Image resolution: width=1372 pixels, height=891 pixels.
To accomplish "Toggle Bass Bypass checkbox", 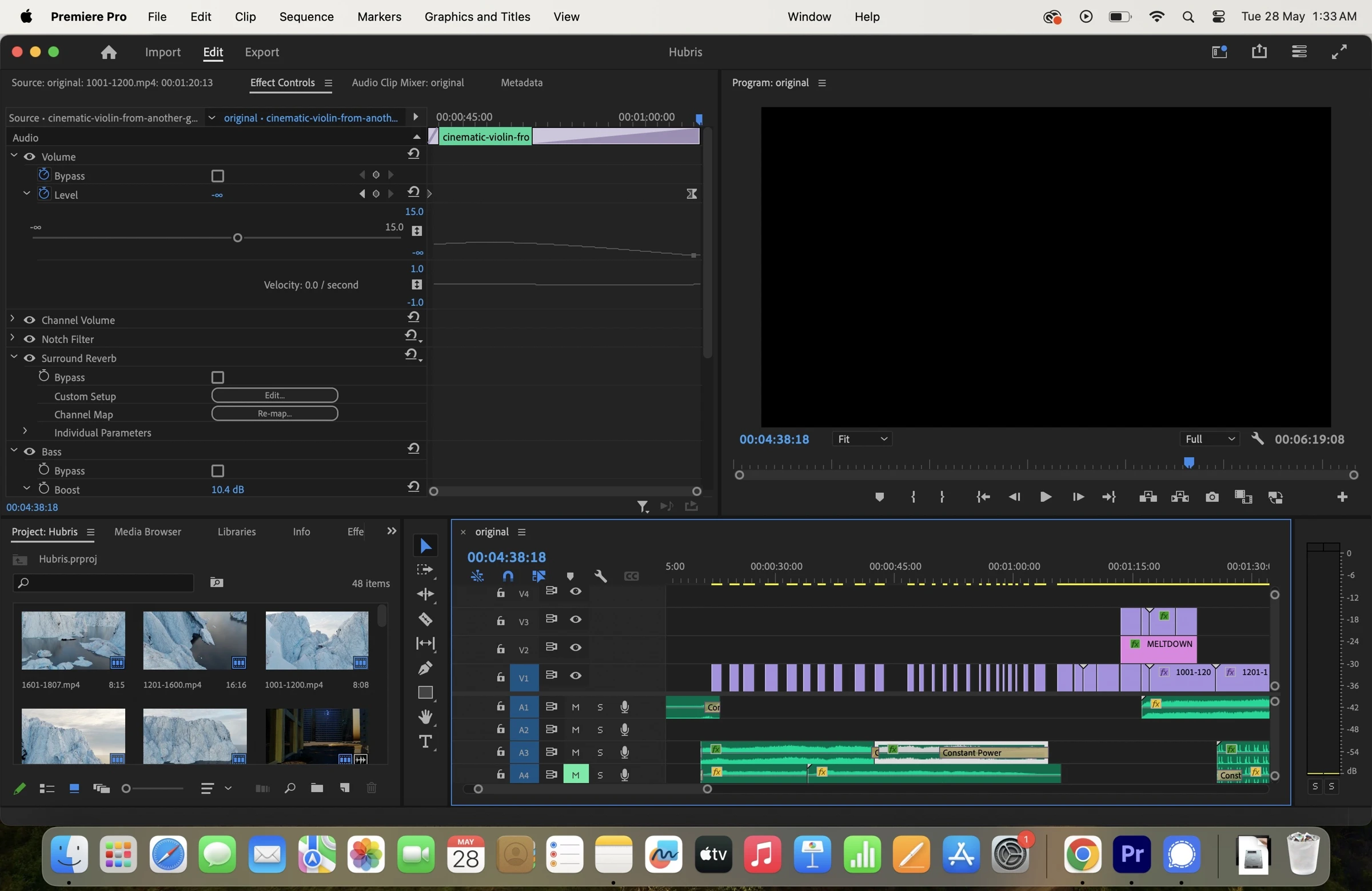I will pyautogui.click(x=217, y=471).
